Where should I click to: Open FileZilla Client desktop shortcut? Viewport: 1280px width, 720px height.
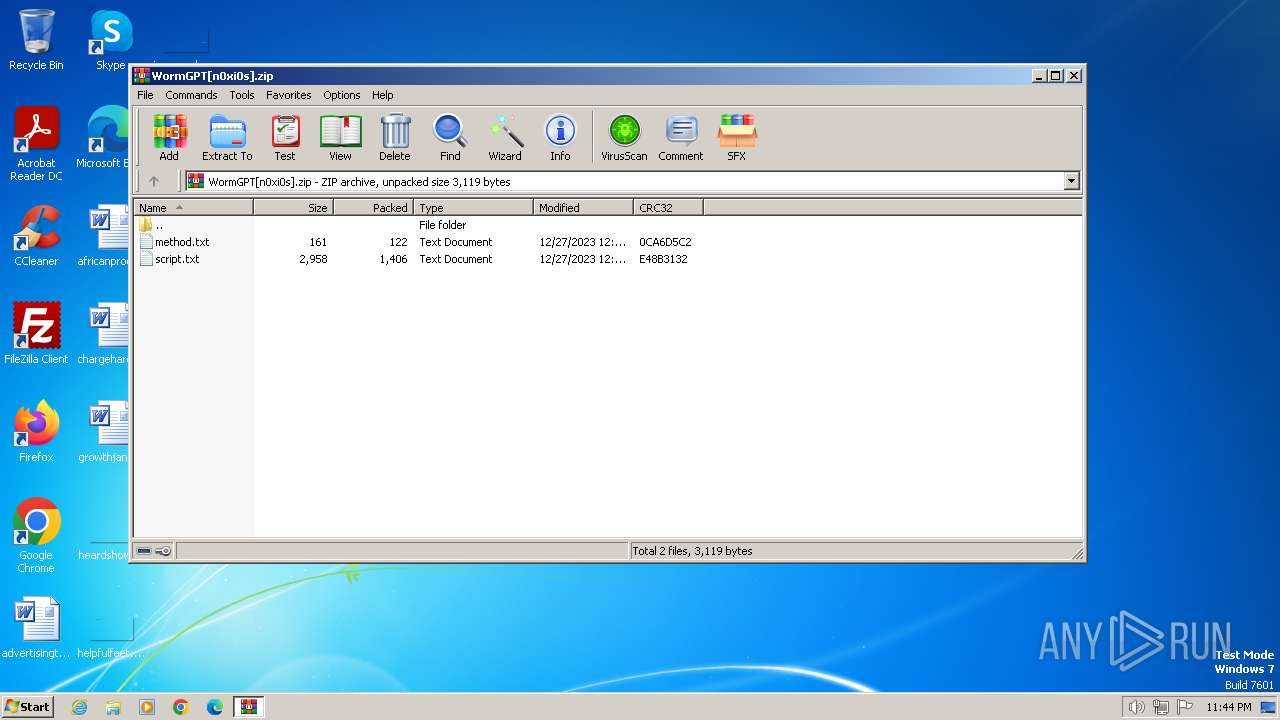pos(36,334)
